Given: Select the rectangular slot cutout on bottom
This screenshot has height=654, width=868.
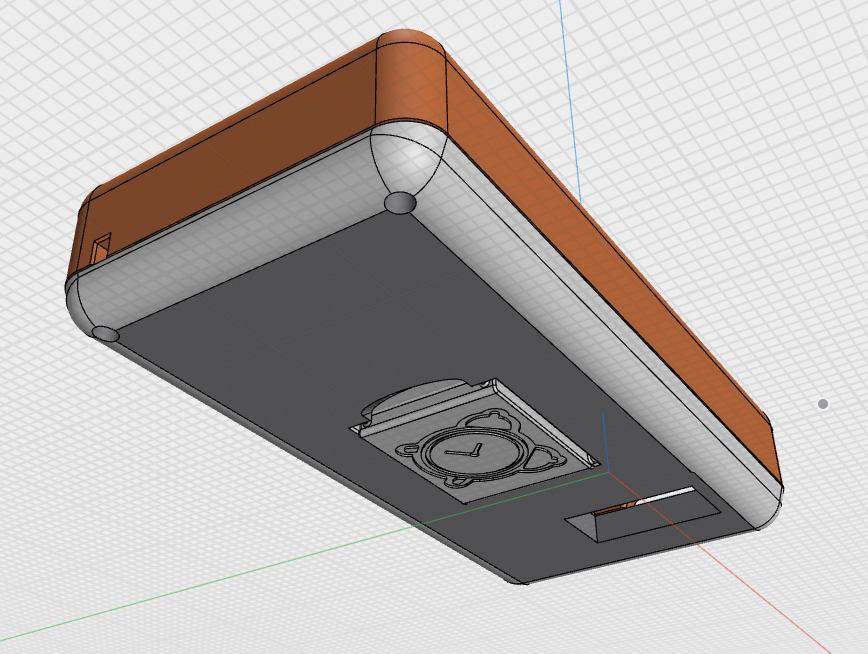Looking at the screenshot, I should point(642,515).
